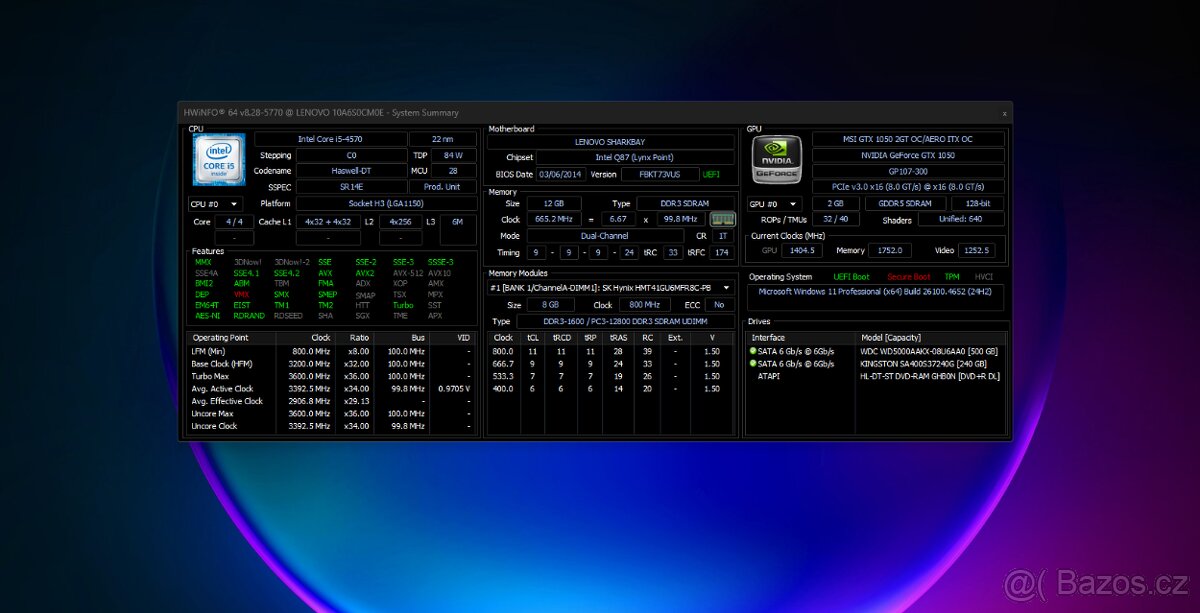Image resolution: width=1200 pixels, height=613 pixels.
Task: Click the Socket H3 (LGA1150) platform field
Action: point(386,204)
